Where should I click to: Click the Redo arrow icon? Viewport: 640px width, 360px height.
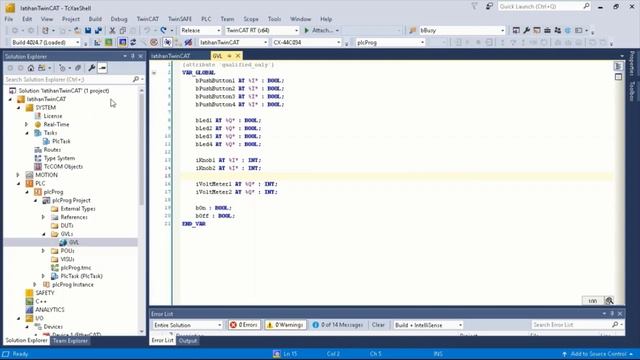pyautogui.click(x=163, y=31)
